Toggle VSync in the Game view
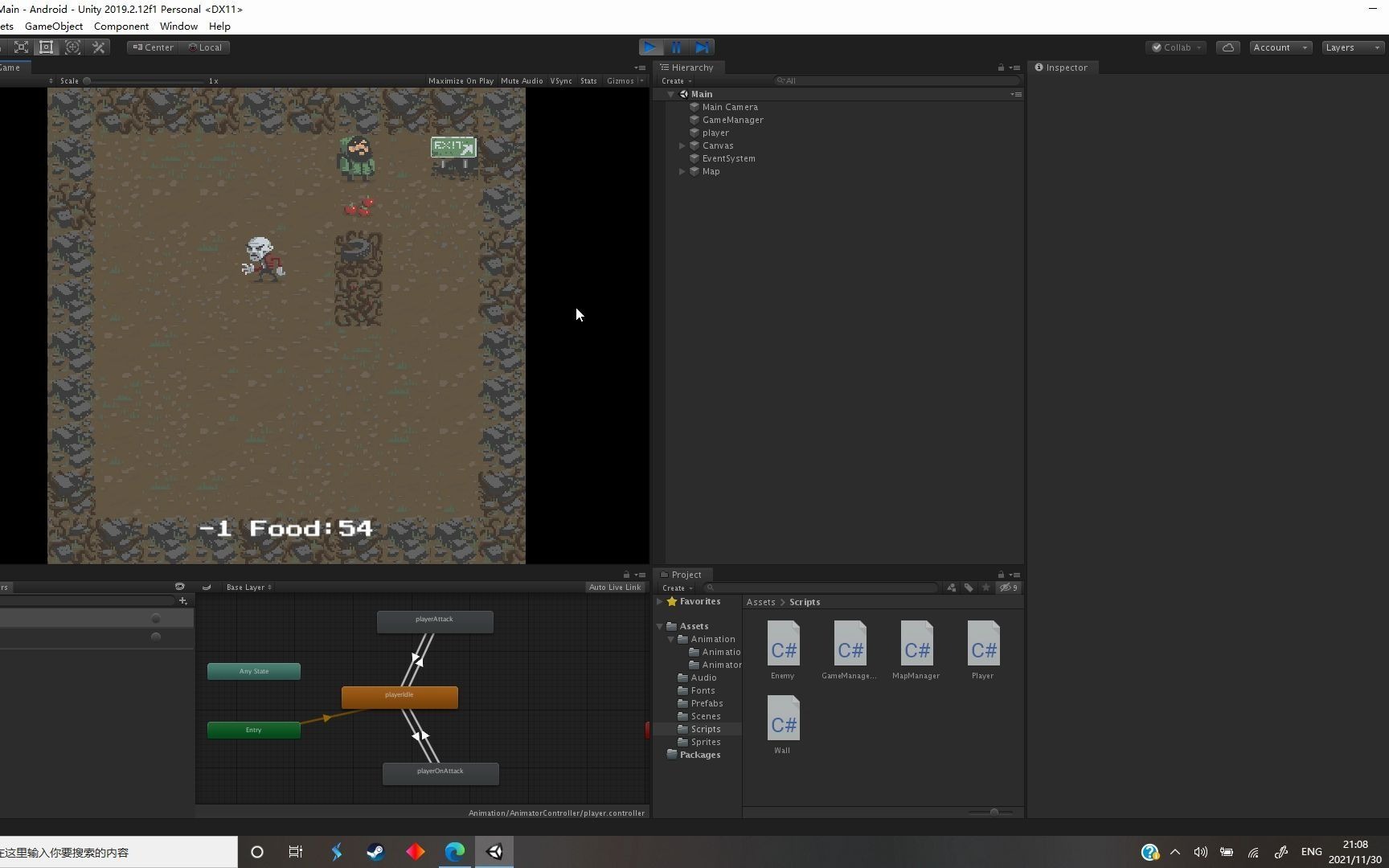1389x868 pixels. click(x=561, y=80)
